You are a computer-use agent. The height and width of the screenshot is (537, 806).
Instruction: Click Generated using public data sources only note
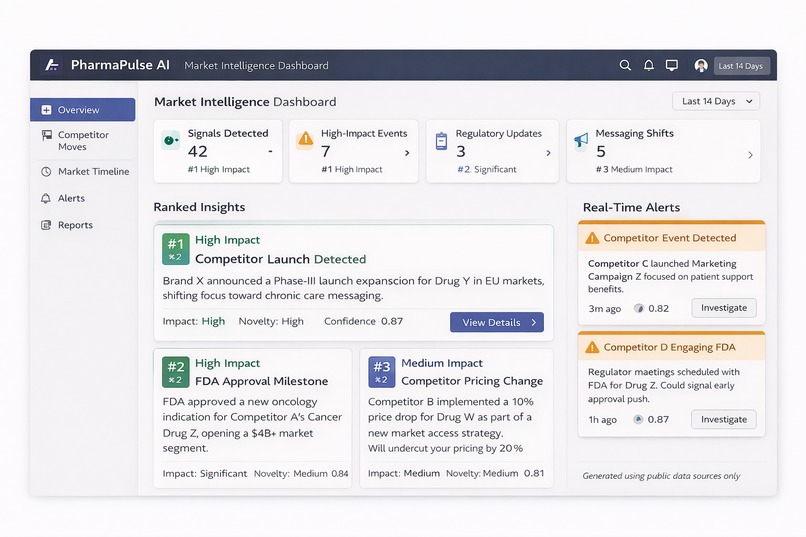point(661,476)
